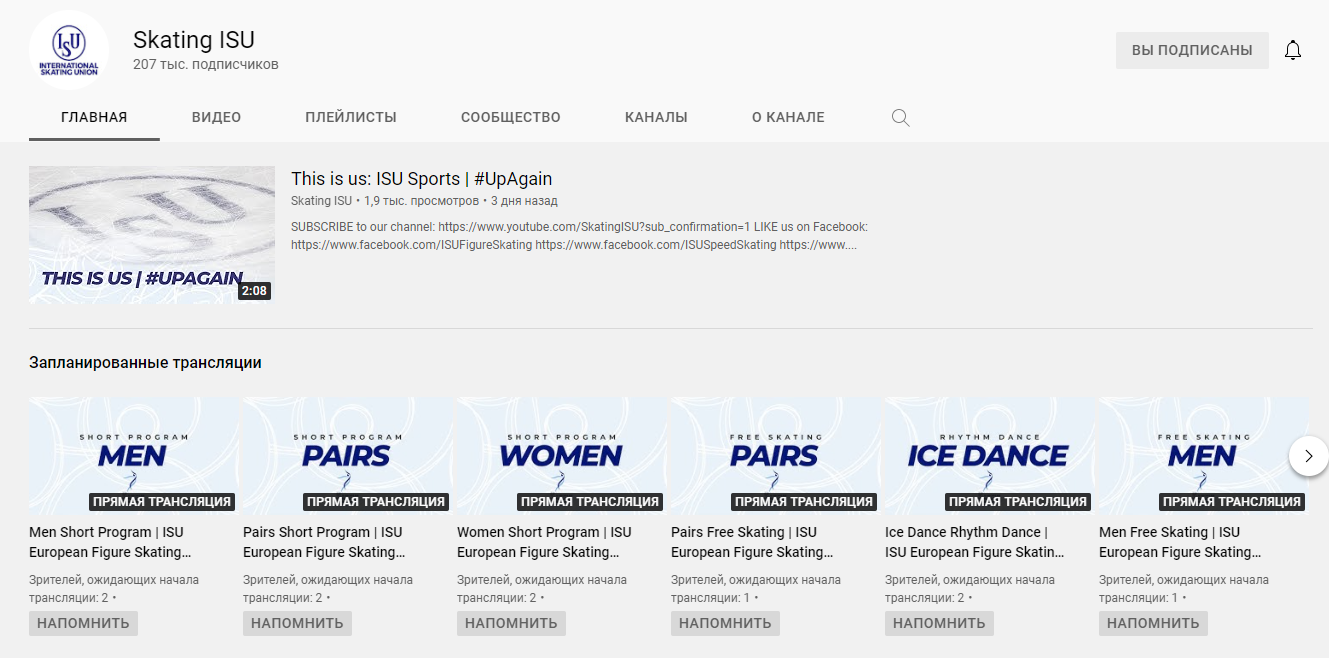Select the КАНАЛЫ tab
Viewport: 1329px width, 658px height.
coord(656,117)
